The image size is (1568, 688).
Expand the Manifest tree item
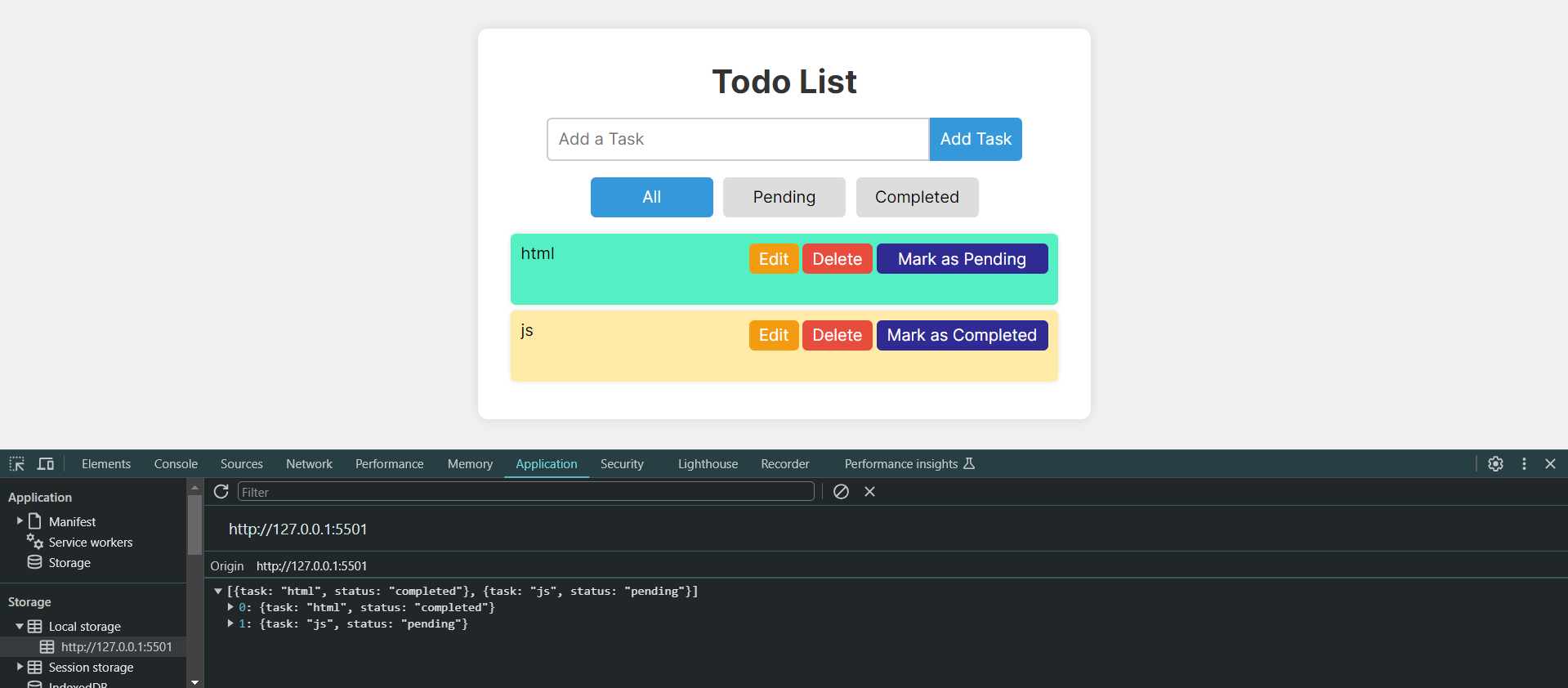click(x=20, y=521)
